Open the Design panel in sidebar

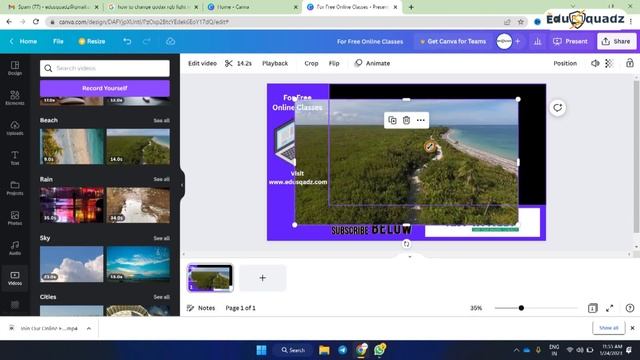(15, 68)
